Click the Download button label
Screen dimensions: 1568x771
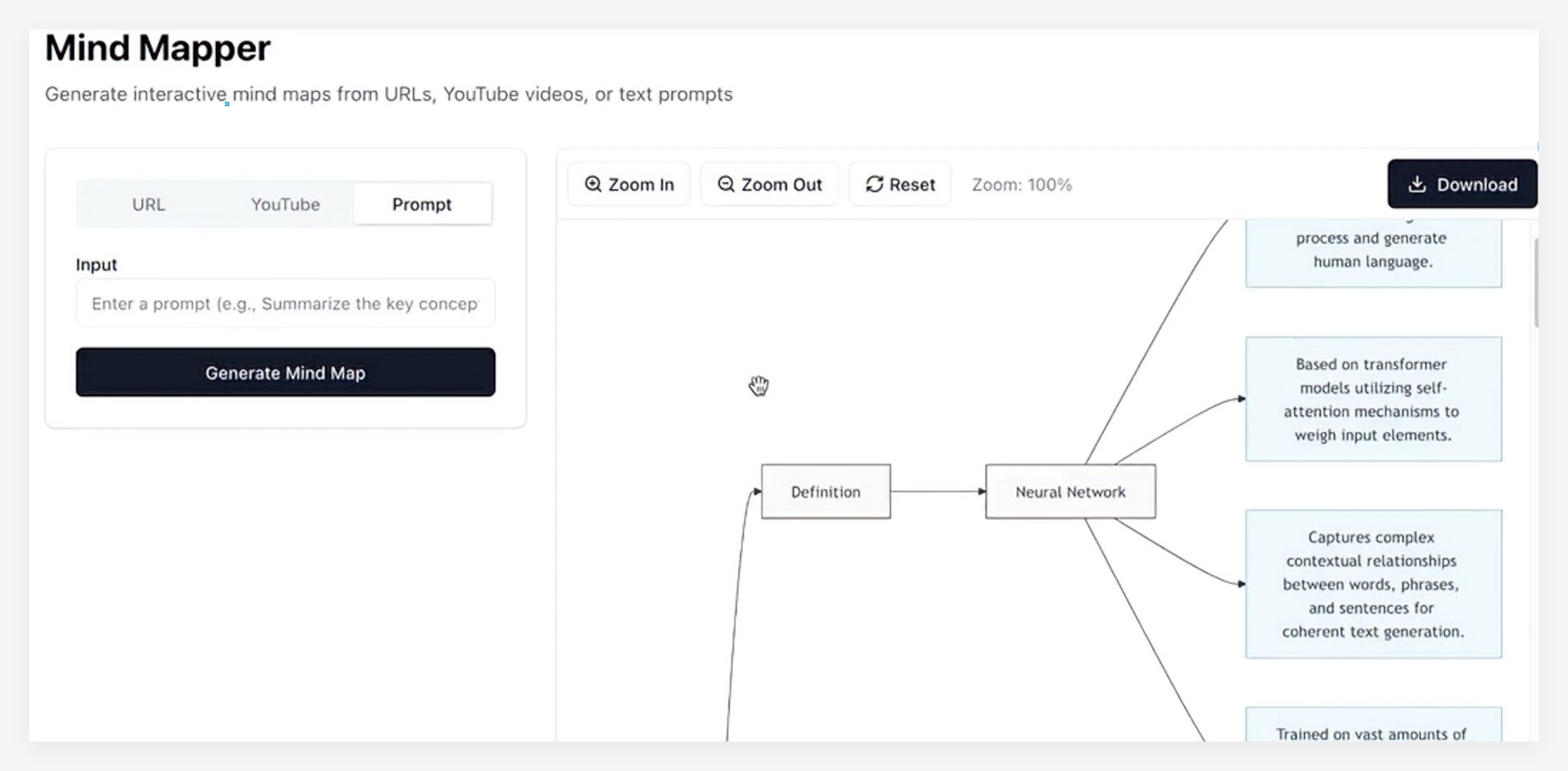1476,185
